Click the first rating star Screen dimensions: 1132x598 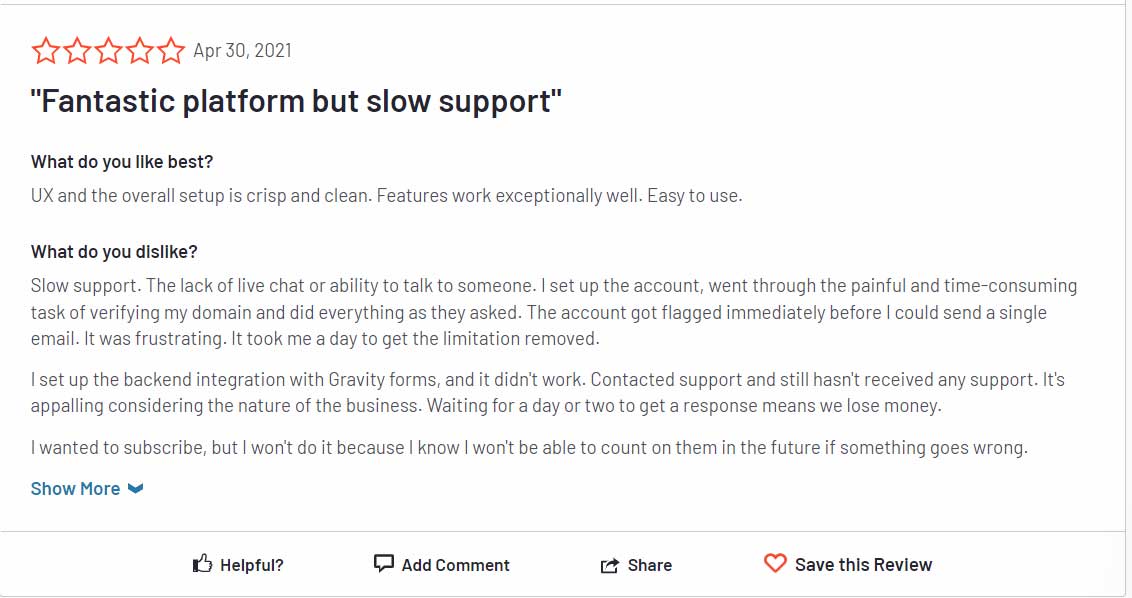[x=45, y=51]
